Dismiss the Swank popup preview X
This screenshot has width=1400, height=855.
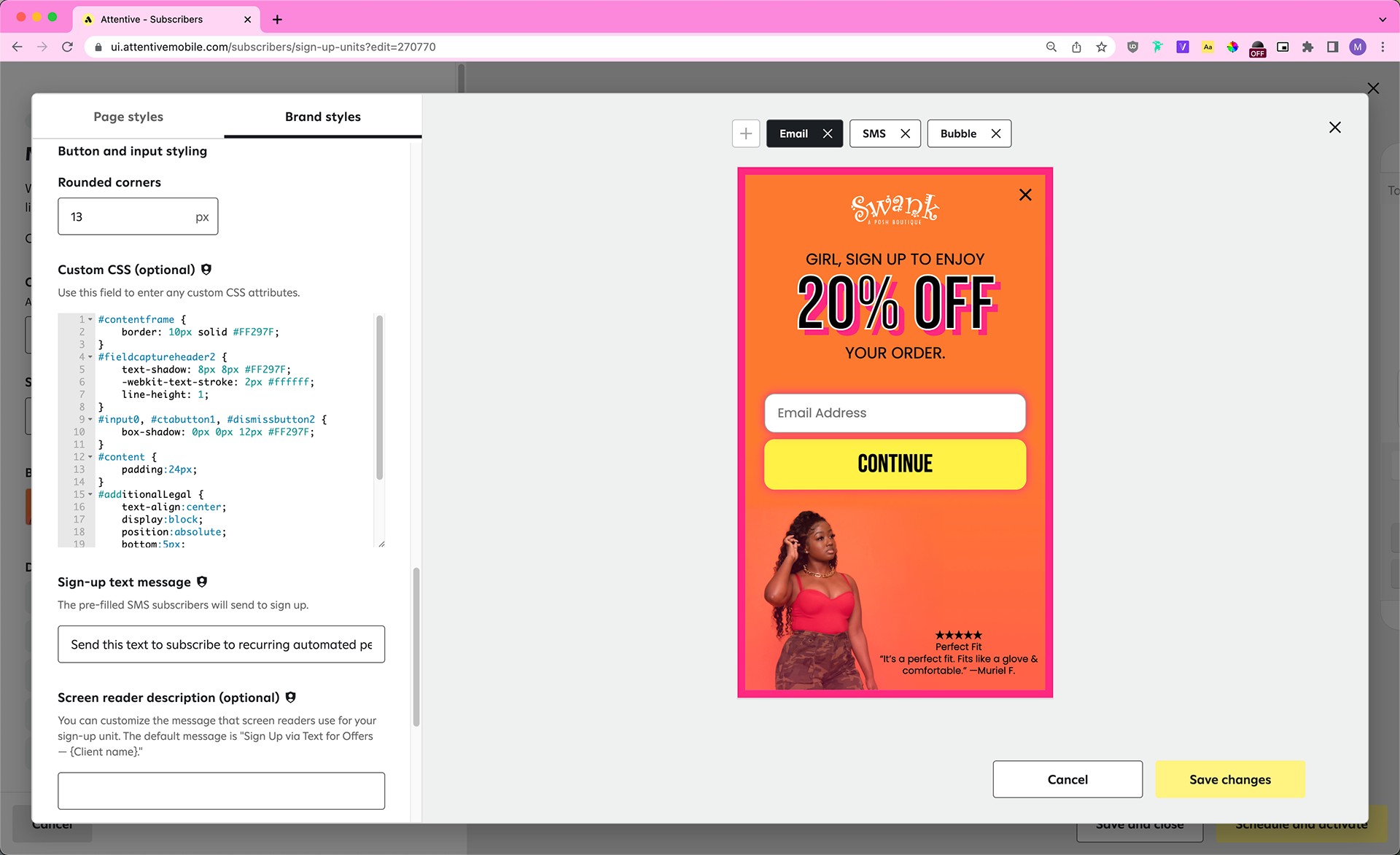click(x=1024, y=195)
